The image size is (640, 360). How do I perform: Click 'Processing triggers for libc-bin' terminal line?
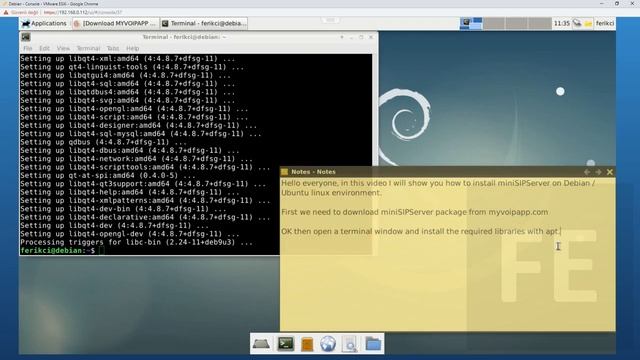tap(136, 242)
